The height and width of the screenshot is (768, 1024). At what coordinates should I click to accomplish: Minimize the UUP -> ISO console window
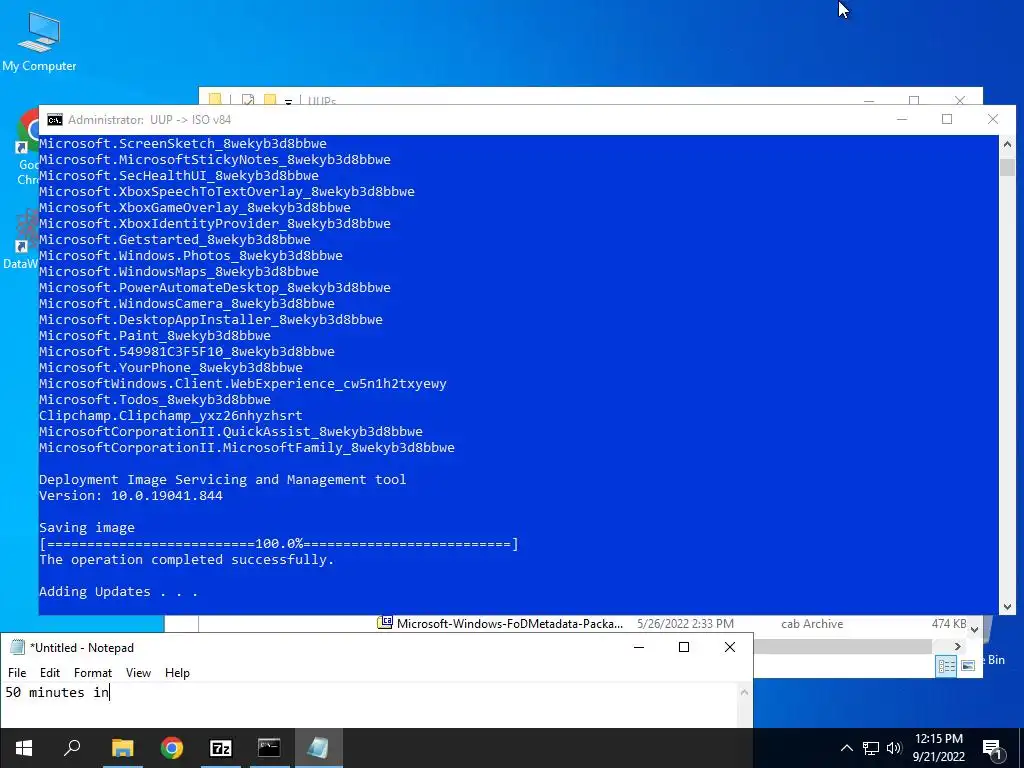coord(902,120)
